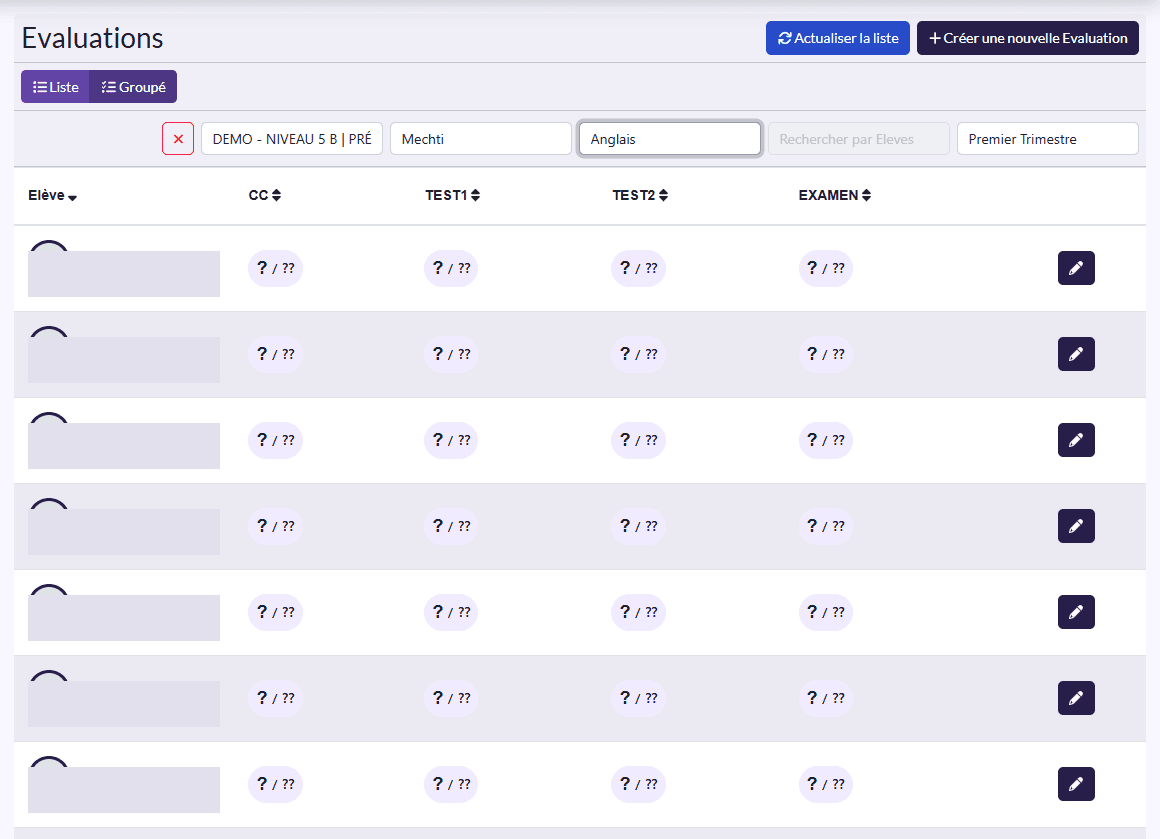Select the EXAMEN score badge in the sixth row
Viewport: 1160px width, 839px height.
coord(826,698)
